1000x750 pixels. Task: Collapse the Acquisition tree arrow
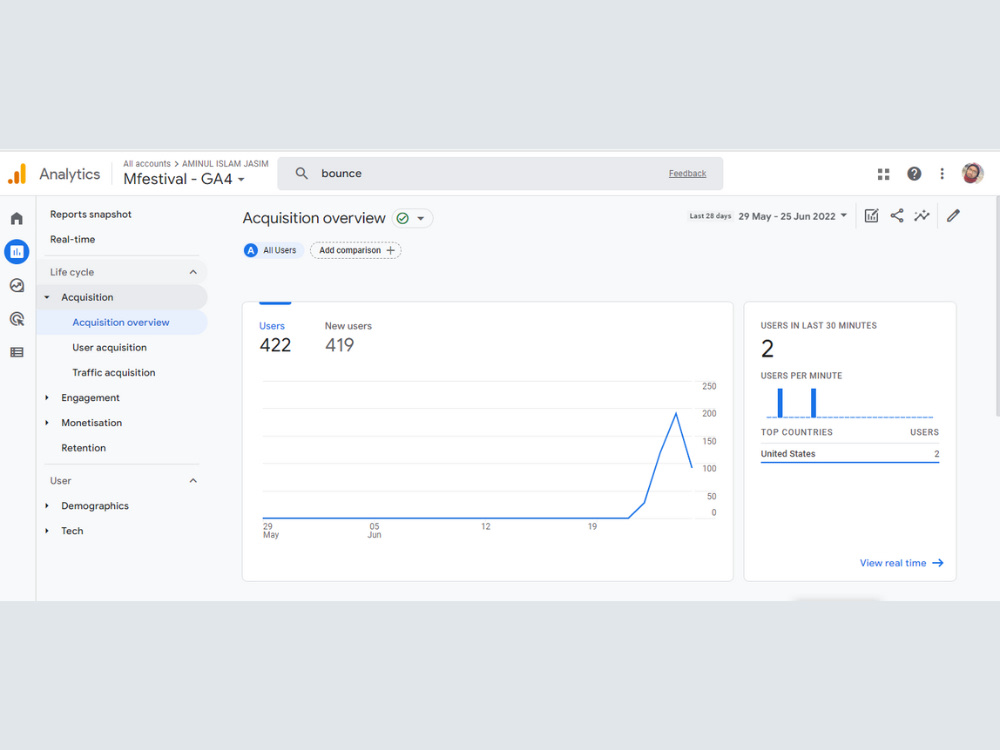[x=47, y=297]
